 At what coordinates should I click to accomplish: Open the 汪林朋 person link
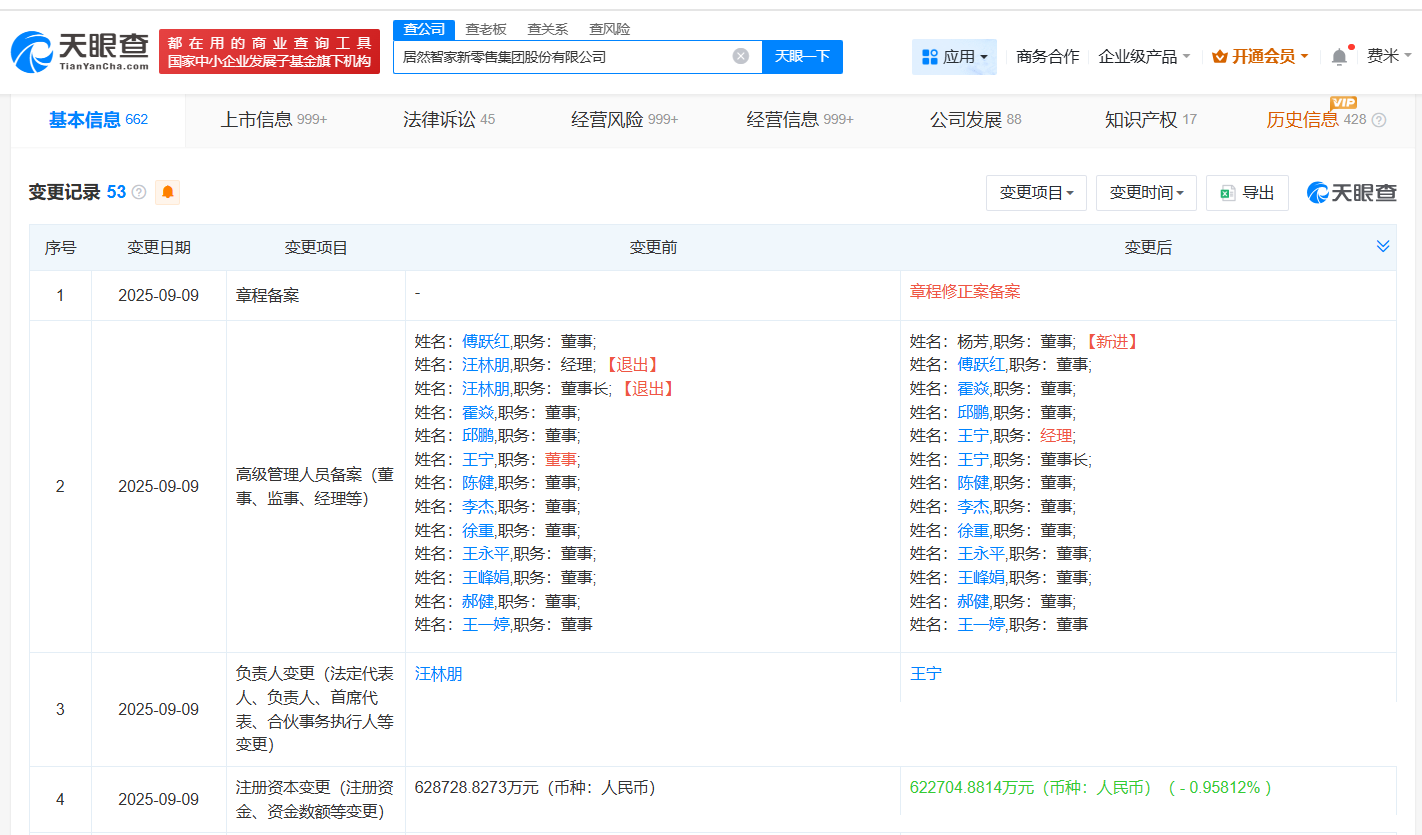coord(439,673)
